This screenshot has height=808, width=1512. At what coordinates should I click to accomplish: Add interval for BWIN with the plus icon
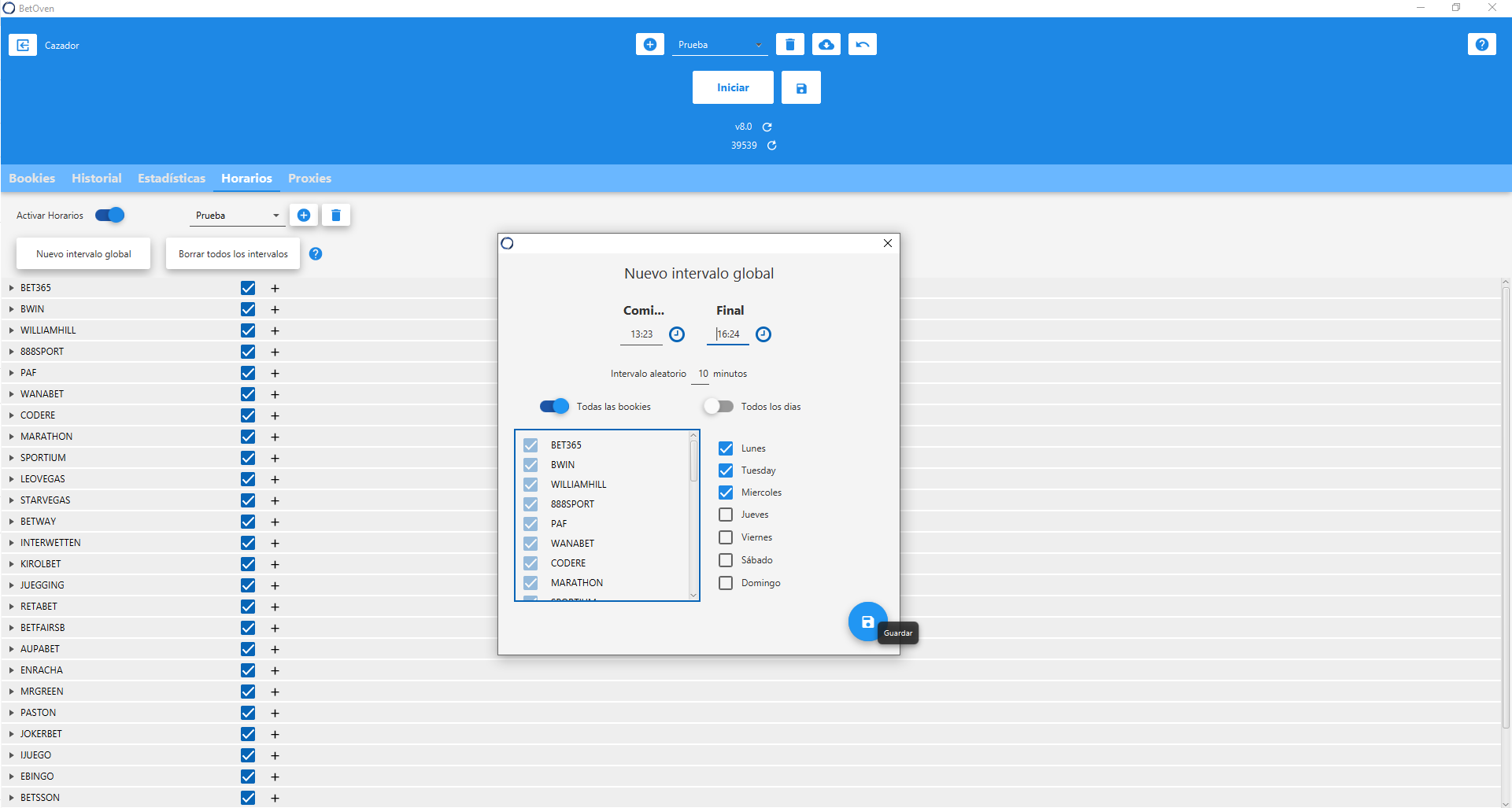coord(275,309)
